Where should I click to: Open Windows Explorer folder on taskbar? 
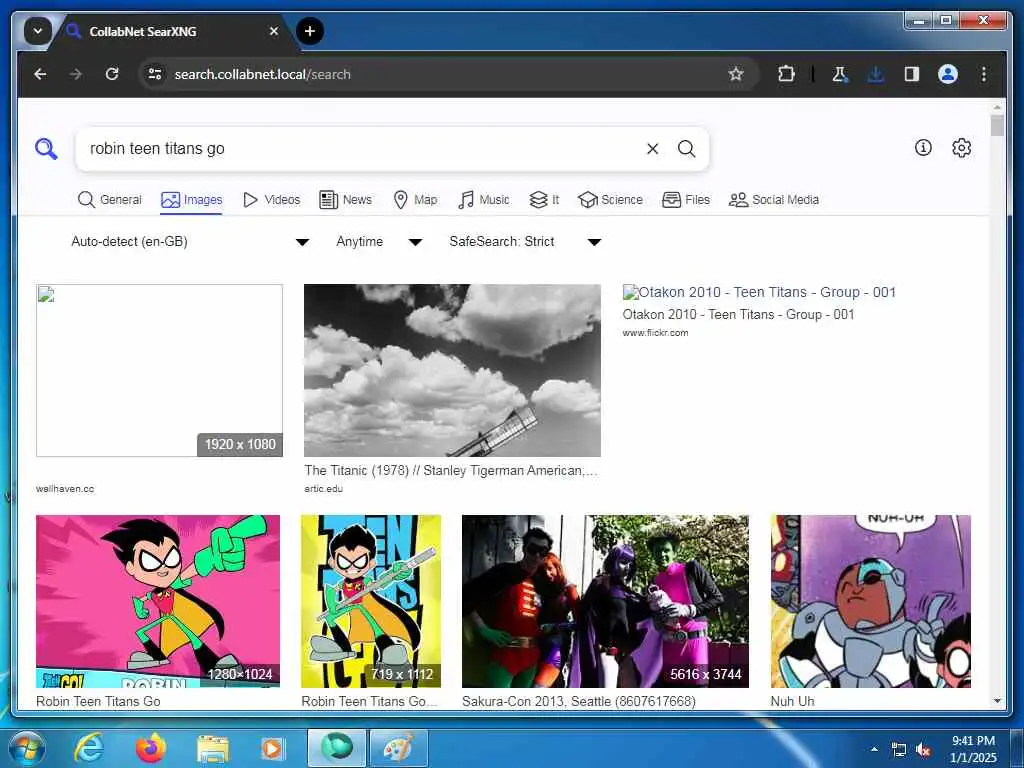212,748
